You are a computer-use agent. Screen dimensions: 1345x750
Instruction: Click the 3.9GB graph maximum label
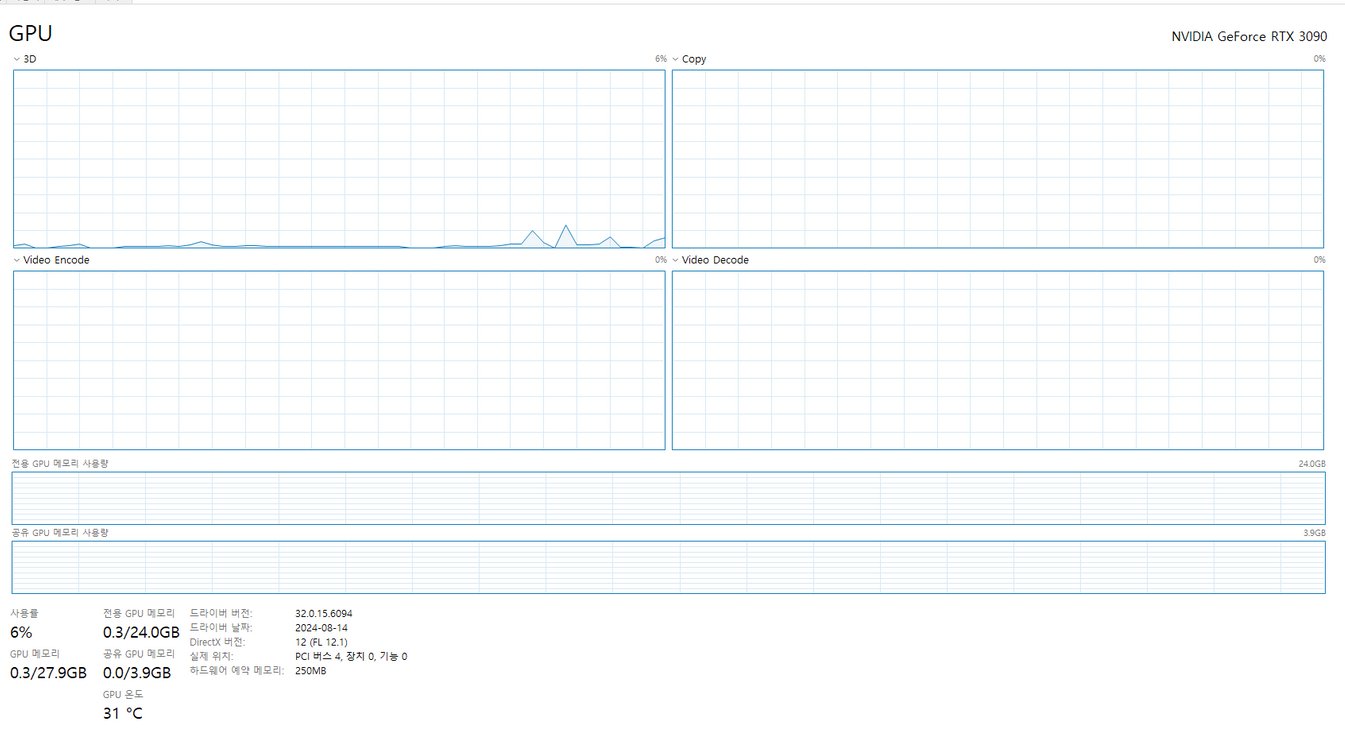click(x=1314, y=533)
